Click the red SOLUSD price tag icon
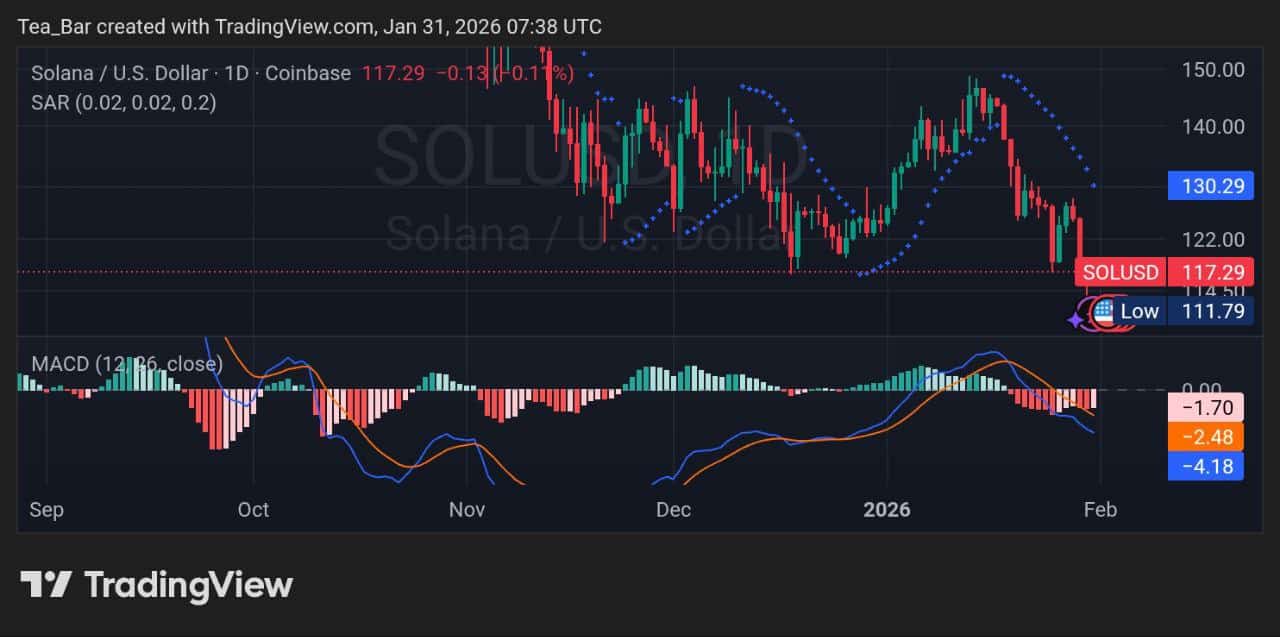Image resolution: width=1280 pixels, height=637 pixels. 1120,272
